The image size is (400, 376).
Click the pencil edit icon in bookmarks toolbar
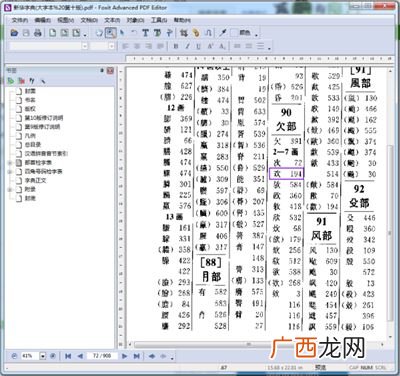point(43,81)
